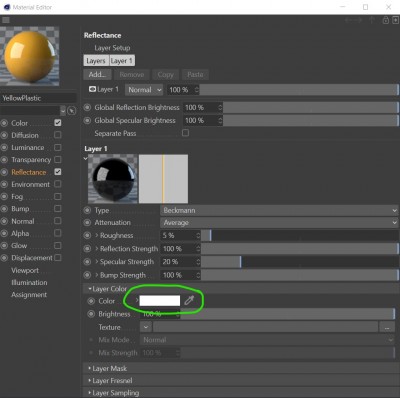Click the yellow sphere material preview
This screenshot has height=398, width=400.
click(30, 57)
